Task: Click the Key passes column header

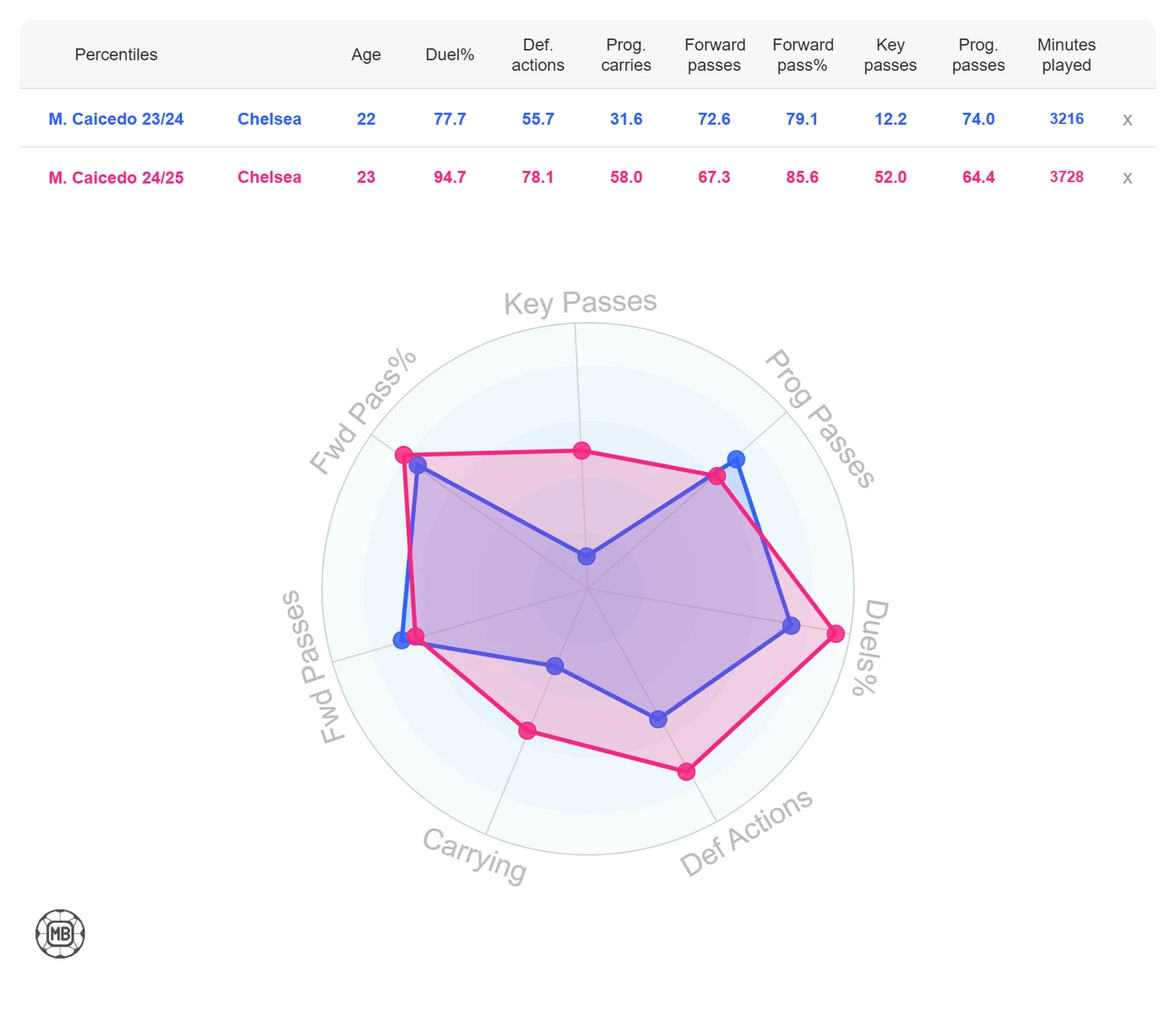Action: point(890,55)
